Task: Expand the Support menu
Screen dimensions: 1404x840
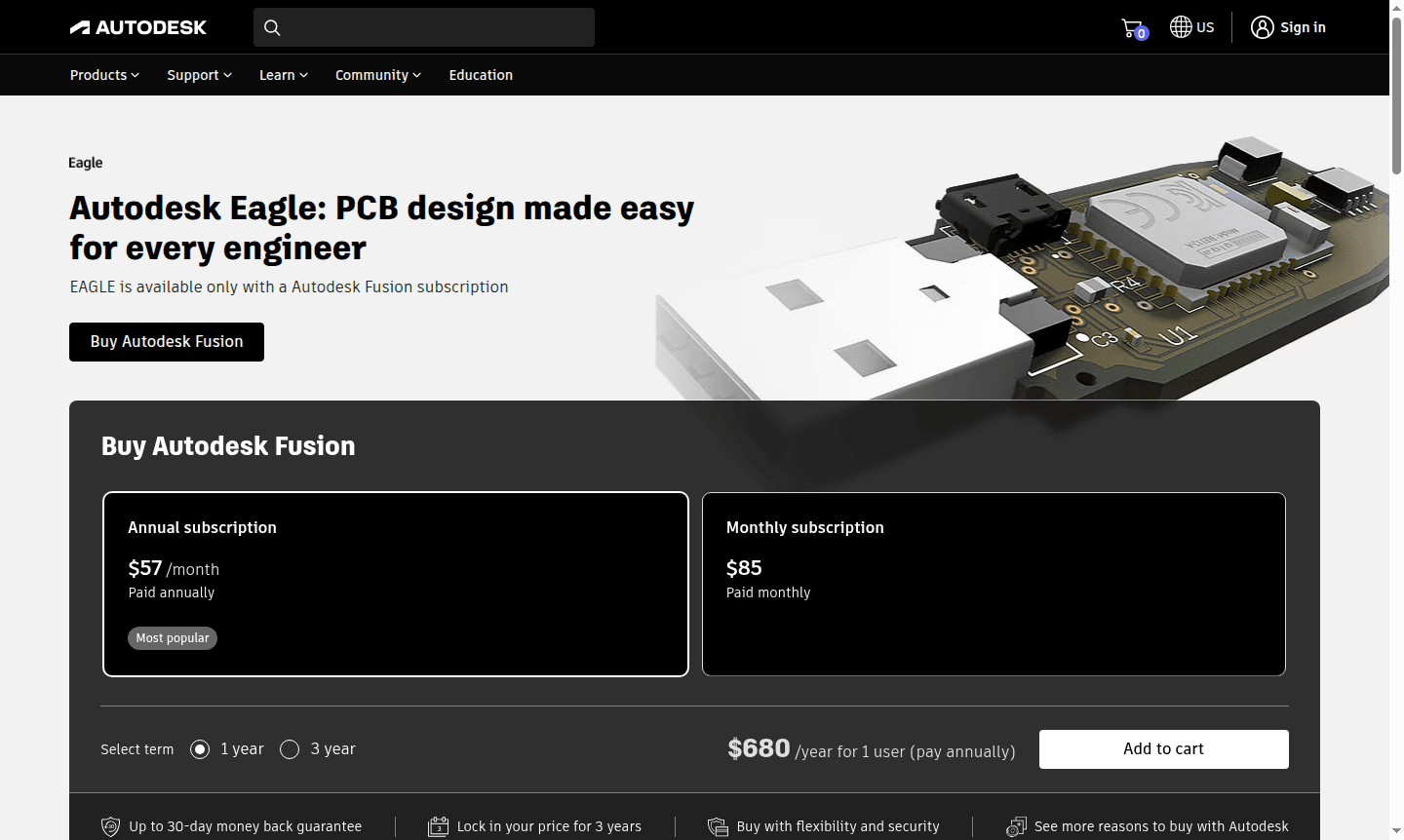Action: point(198,75)
